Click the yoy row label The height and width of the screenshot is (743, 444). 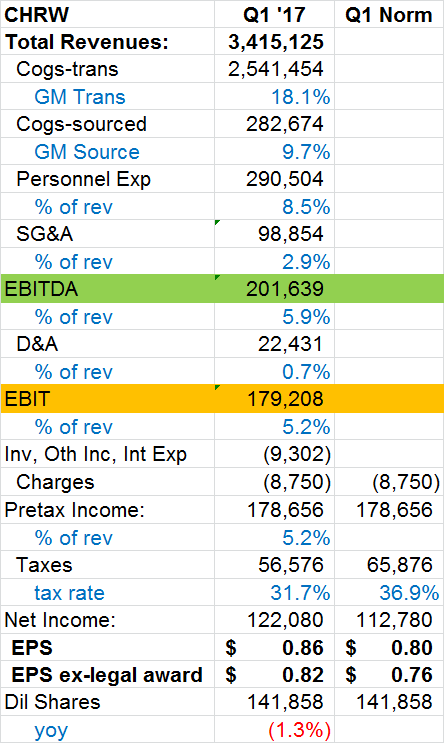51,731
